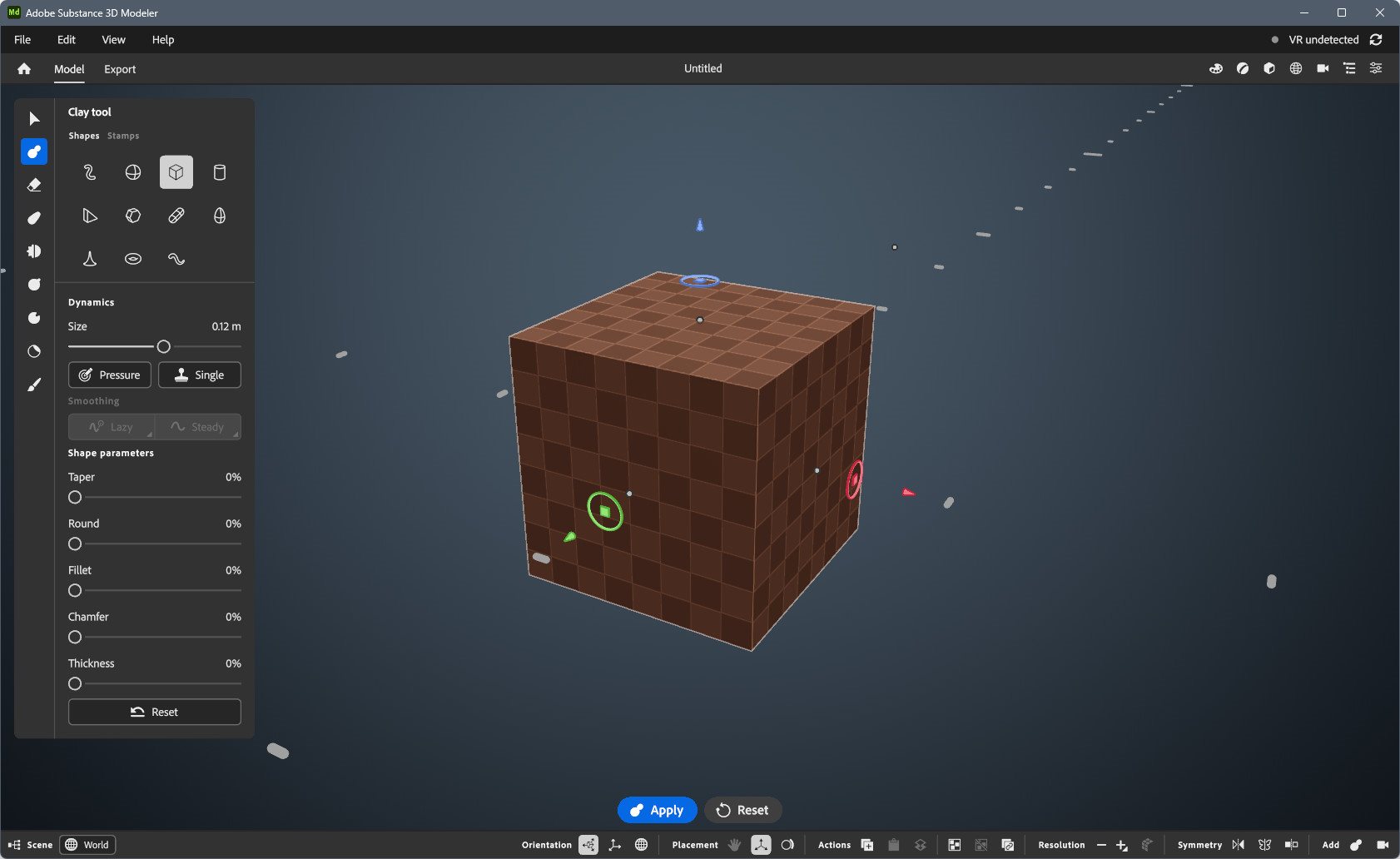Expand Lazy smoothing options
1400x859 pixels.
coord(111,427)
